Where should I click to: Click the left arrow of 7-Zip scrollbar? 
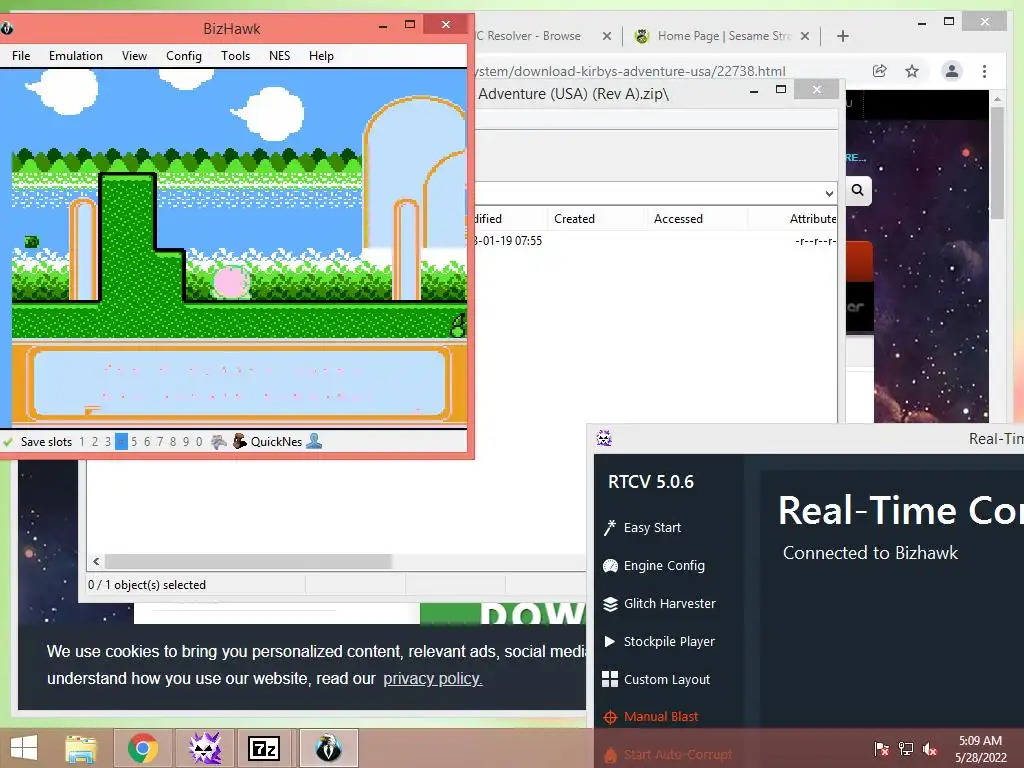[x=96, y=562]
